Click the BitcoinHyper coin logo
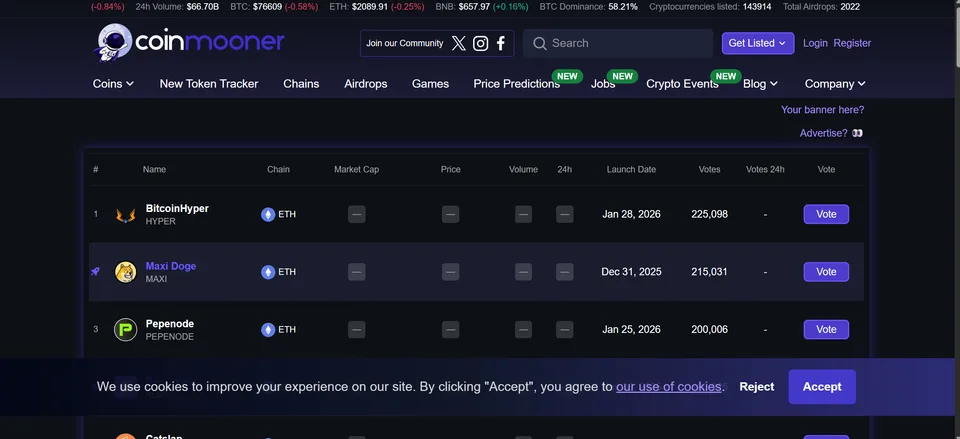The height and width of the screenshot is (439, 960). pos(126,214)
